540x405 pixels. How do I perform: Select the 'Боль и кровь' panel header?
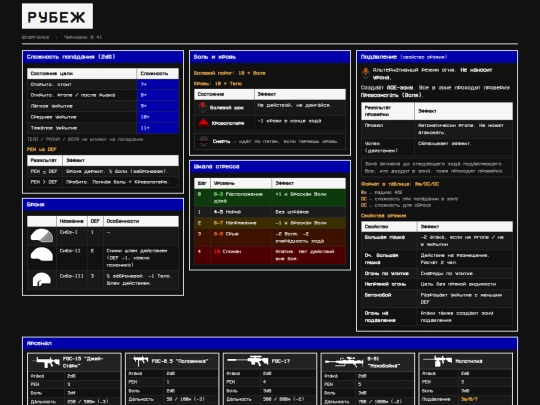tap(270, 57)
